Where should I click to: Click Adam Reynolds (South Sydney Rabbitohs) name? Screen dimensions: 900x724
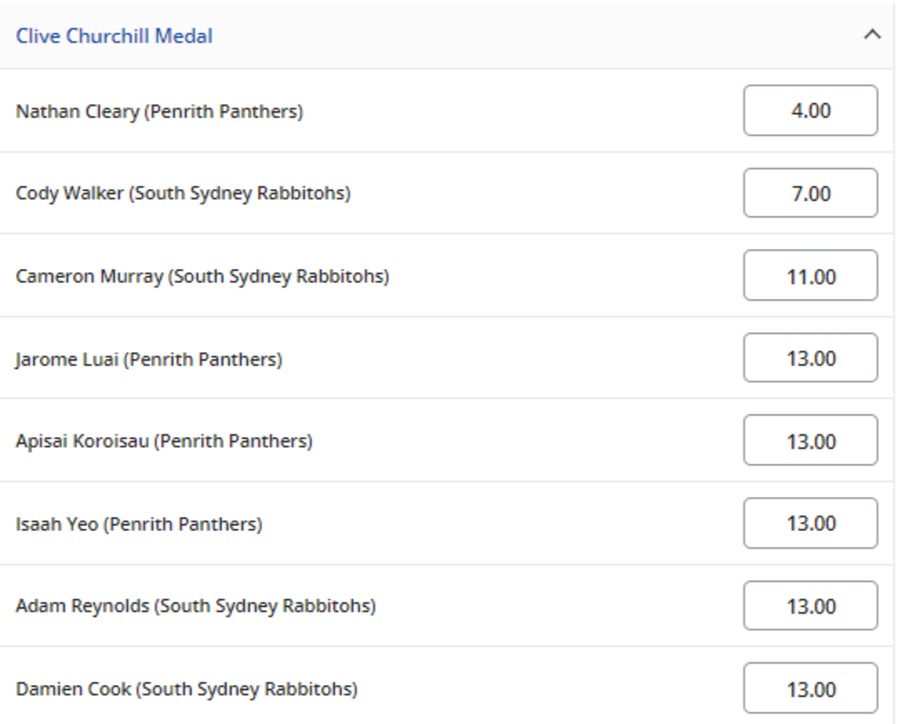tap(196, 606)
